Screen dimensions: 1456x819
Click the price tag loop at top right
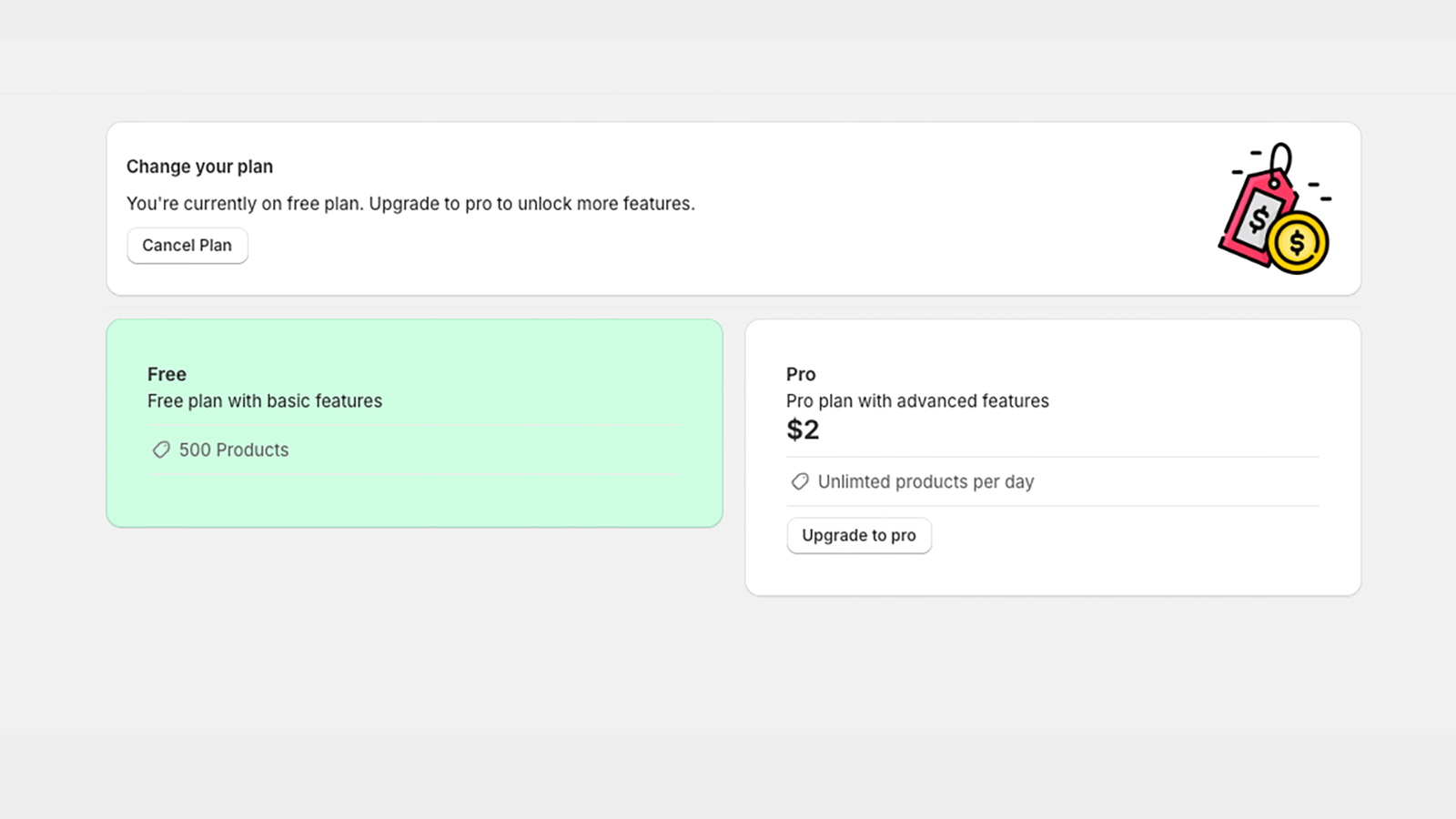coord(1281,155)
